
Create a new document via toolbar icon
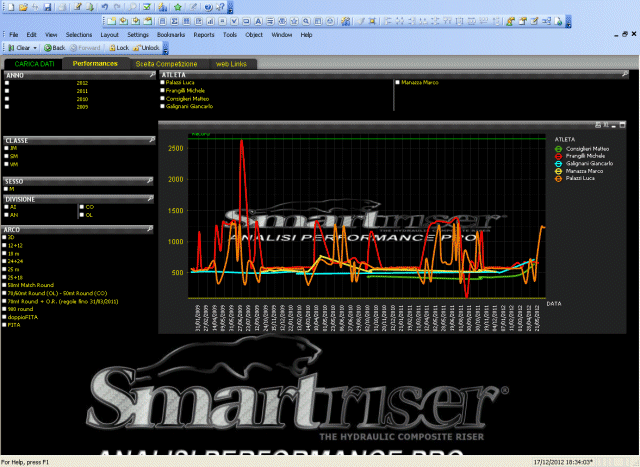click(11, 7)
